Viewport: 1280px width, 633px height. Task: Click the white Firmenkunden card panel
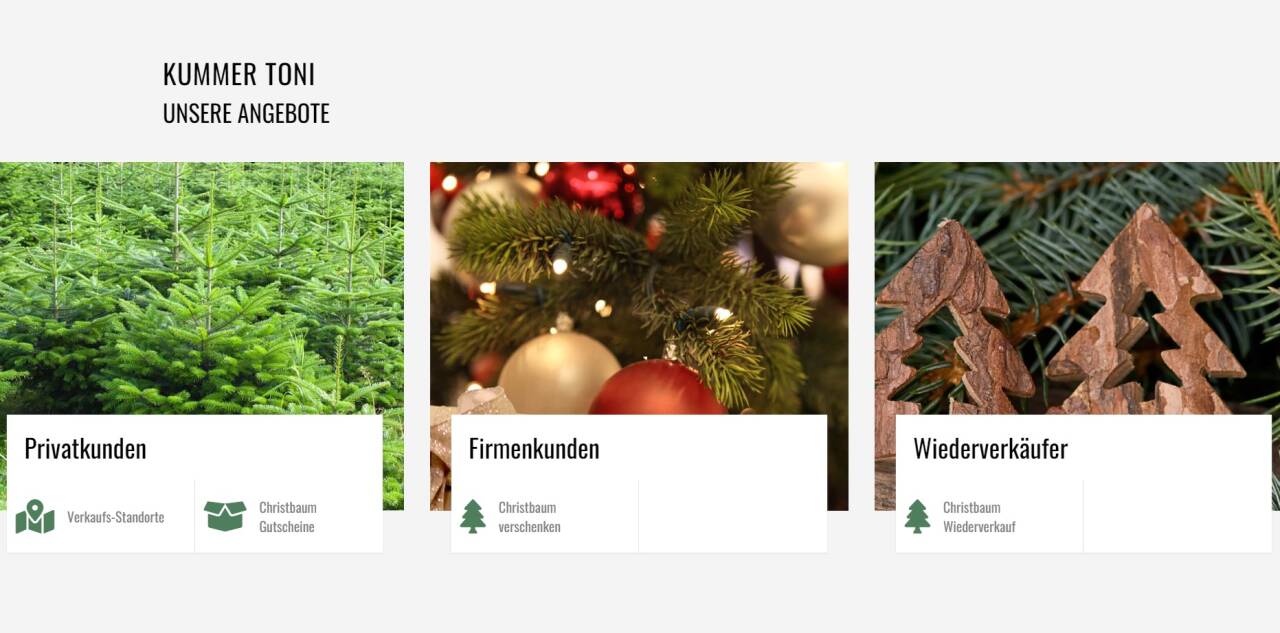click(x=639, y=483)
